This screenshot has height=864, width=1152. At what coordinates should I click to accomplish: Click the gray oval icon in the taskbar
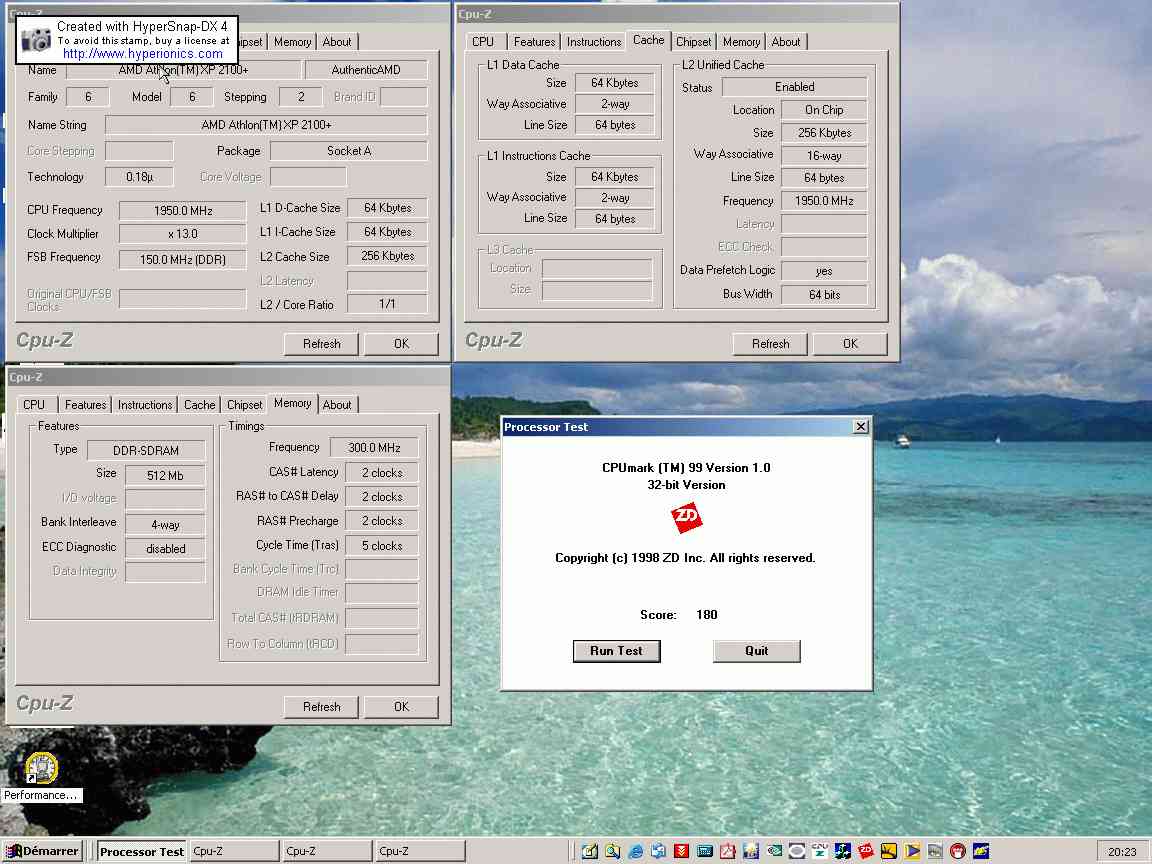coord(796,851)
